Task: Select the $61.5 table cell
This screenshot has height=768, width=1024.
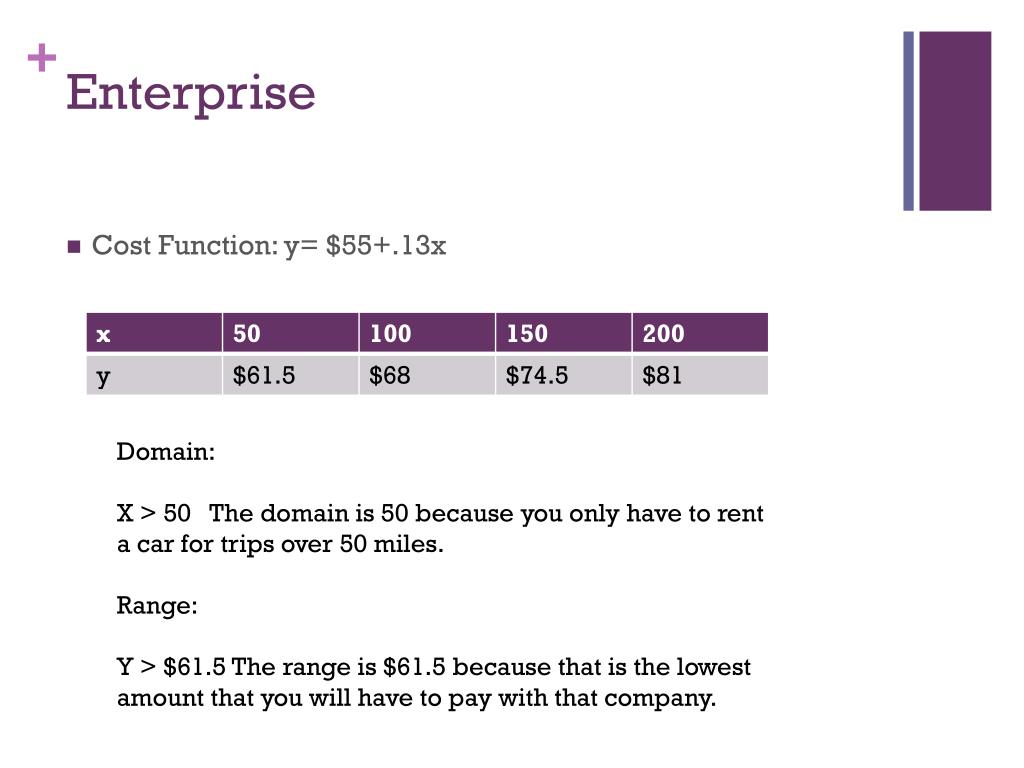Action: pos(290,375)
